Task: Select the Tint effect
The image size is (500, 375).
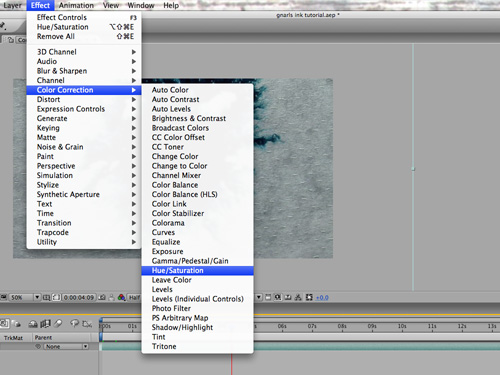Action: [198, 337]
